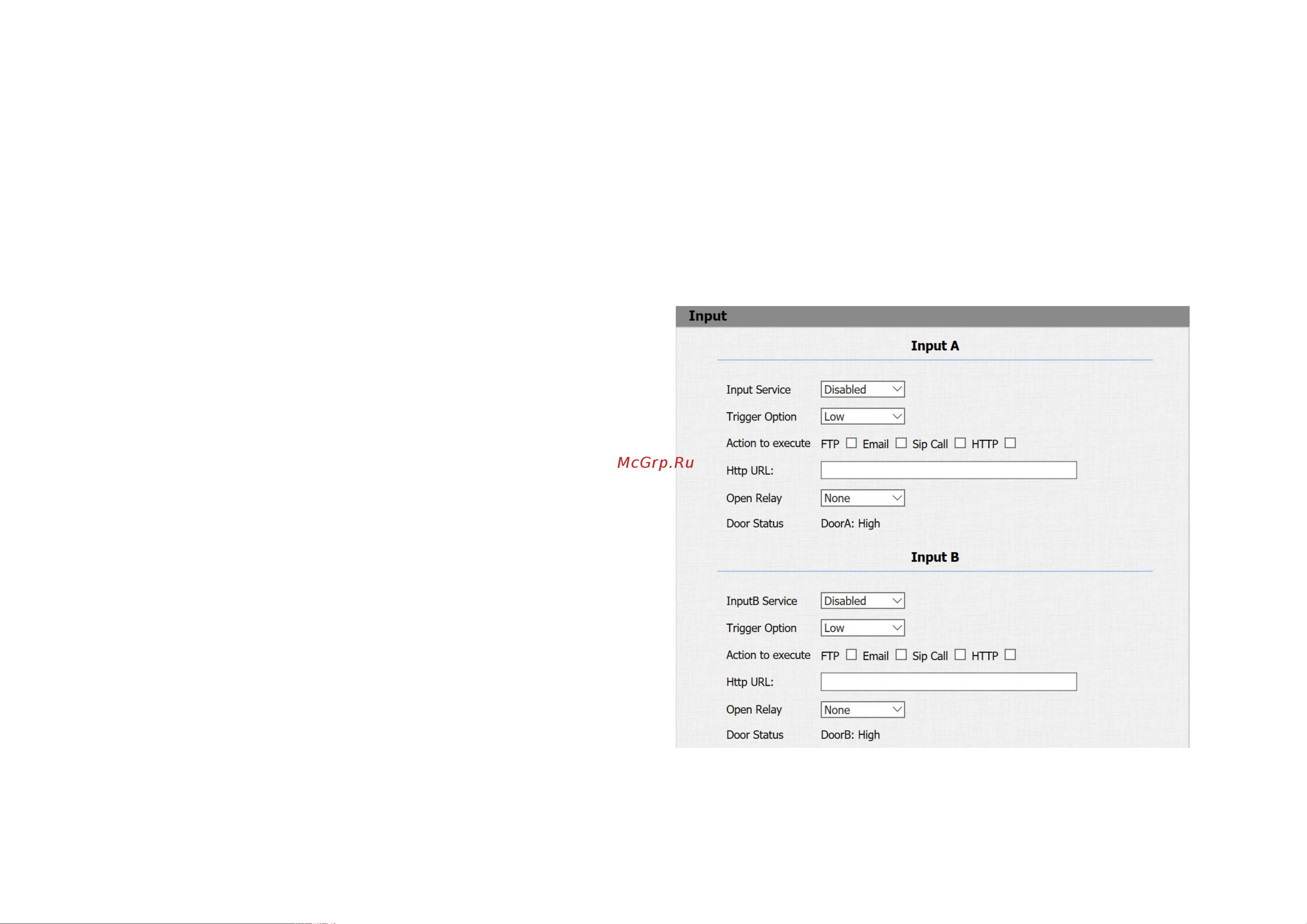Open the InputB Service dropdown

pos(862,600)
